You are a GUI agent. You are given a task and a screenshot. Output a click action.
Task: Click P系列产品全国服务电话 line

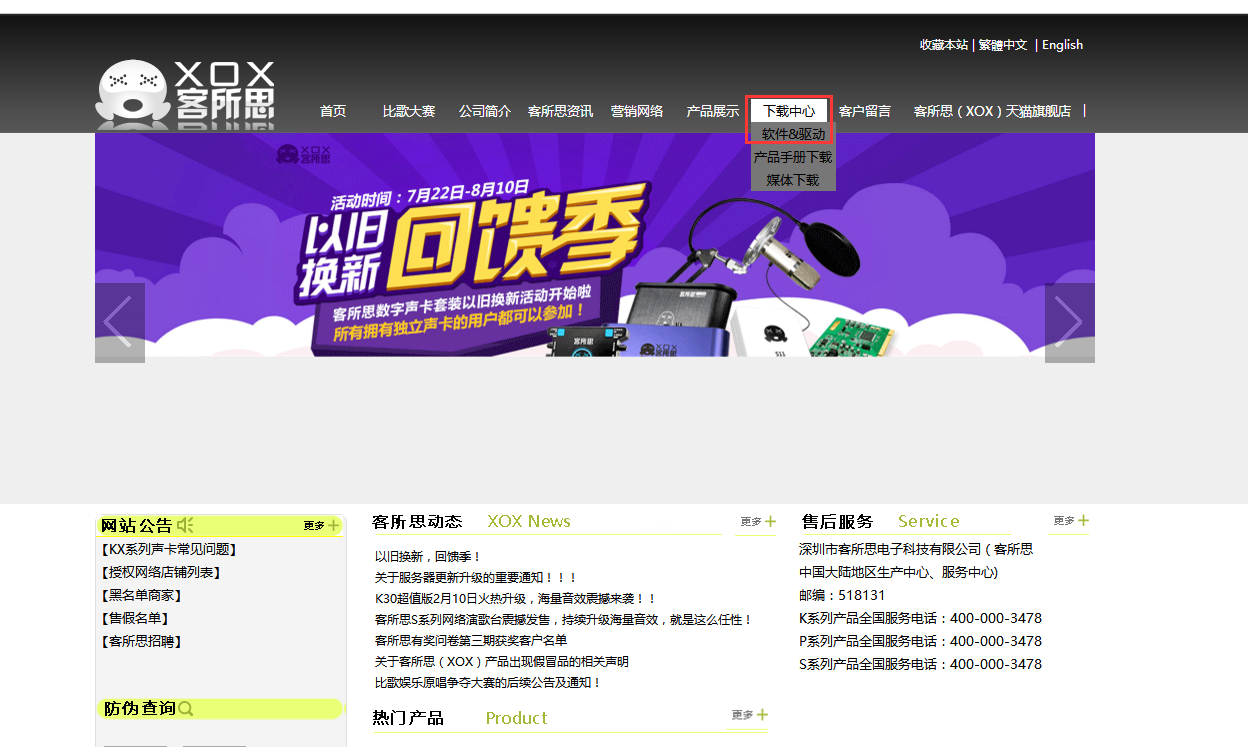coord(920,641)
